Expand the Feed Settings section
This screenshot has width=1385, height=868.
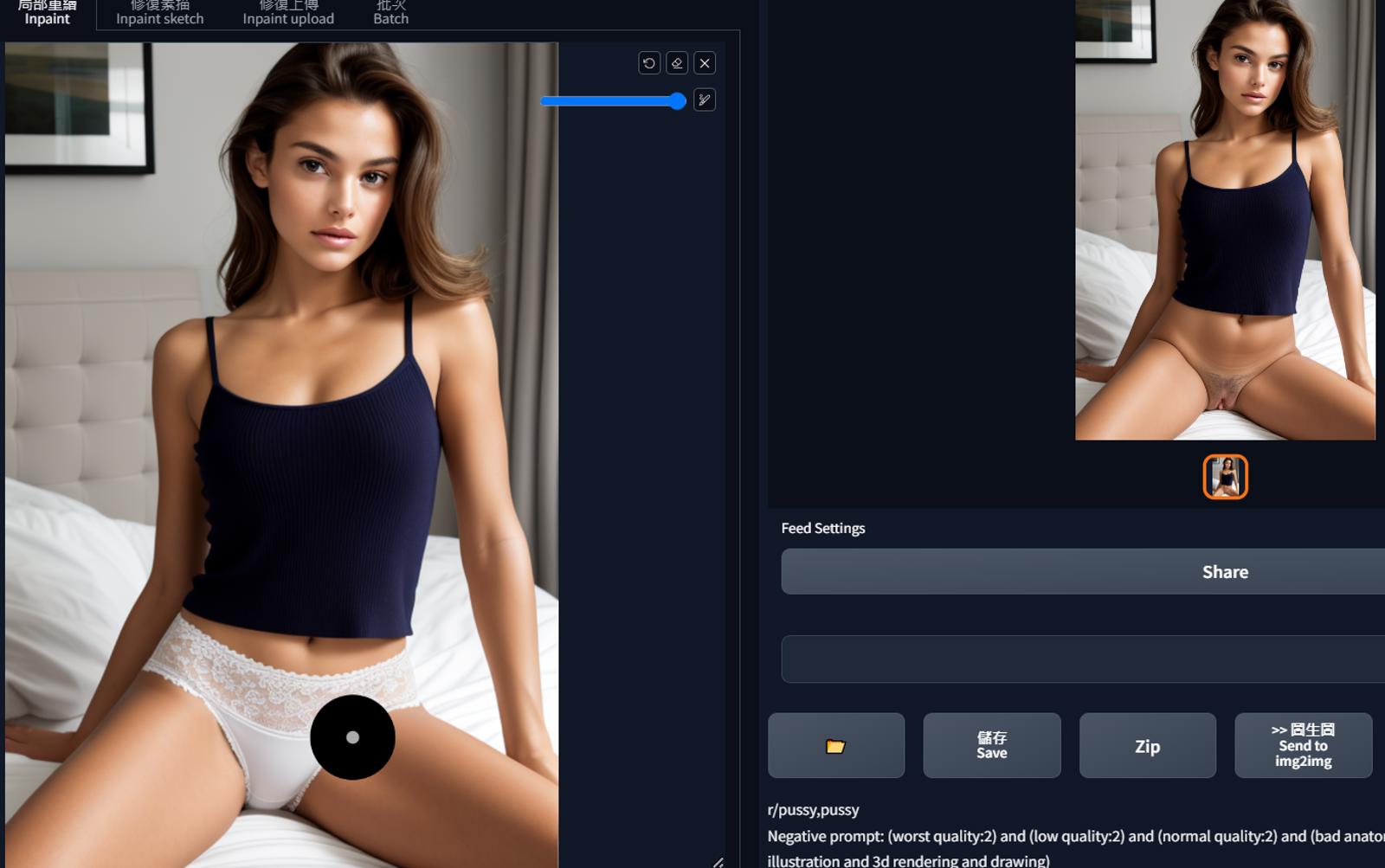click(x=823, y=528)
